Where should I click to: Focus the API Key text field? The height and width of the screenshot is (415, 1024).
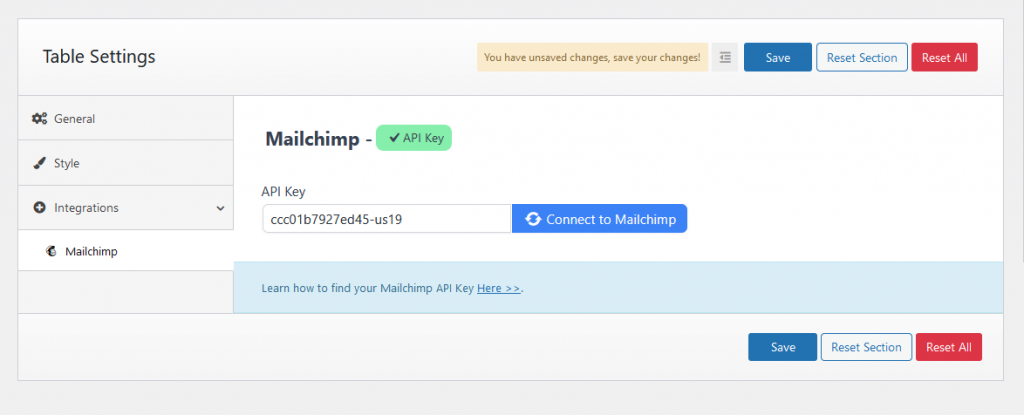tap(387, 219)
